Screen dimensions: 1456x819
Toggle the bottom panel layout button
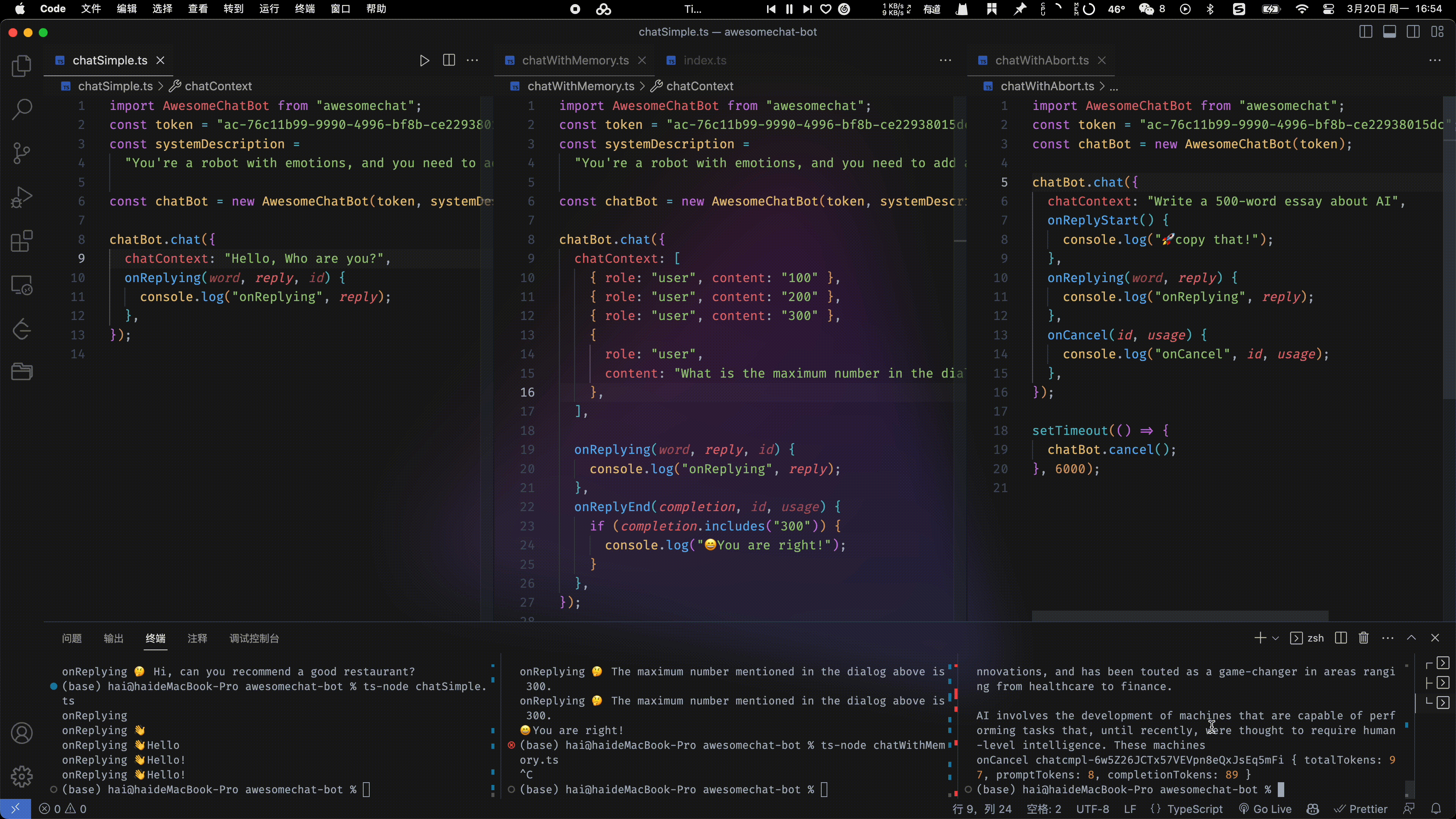[1389, 32]
